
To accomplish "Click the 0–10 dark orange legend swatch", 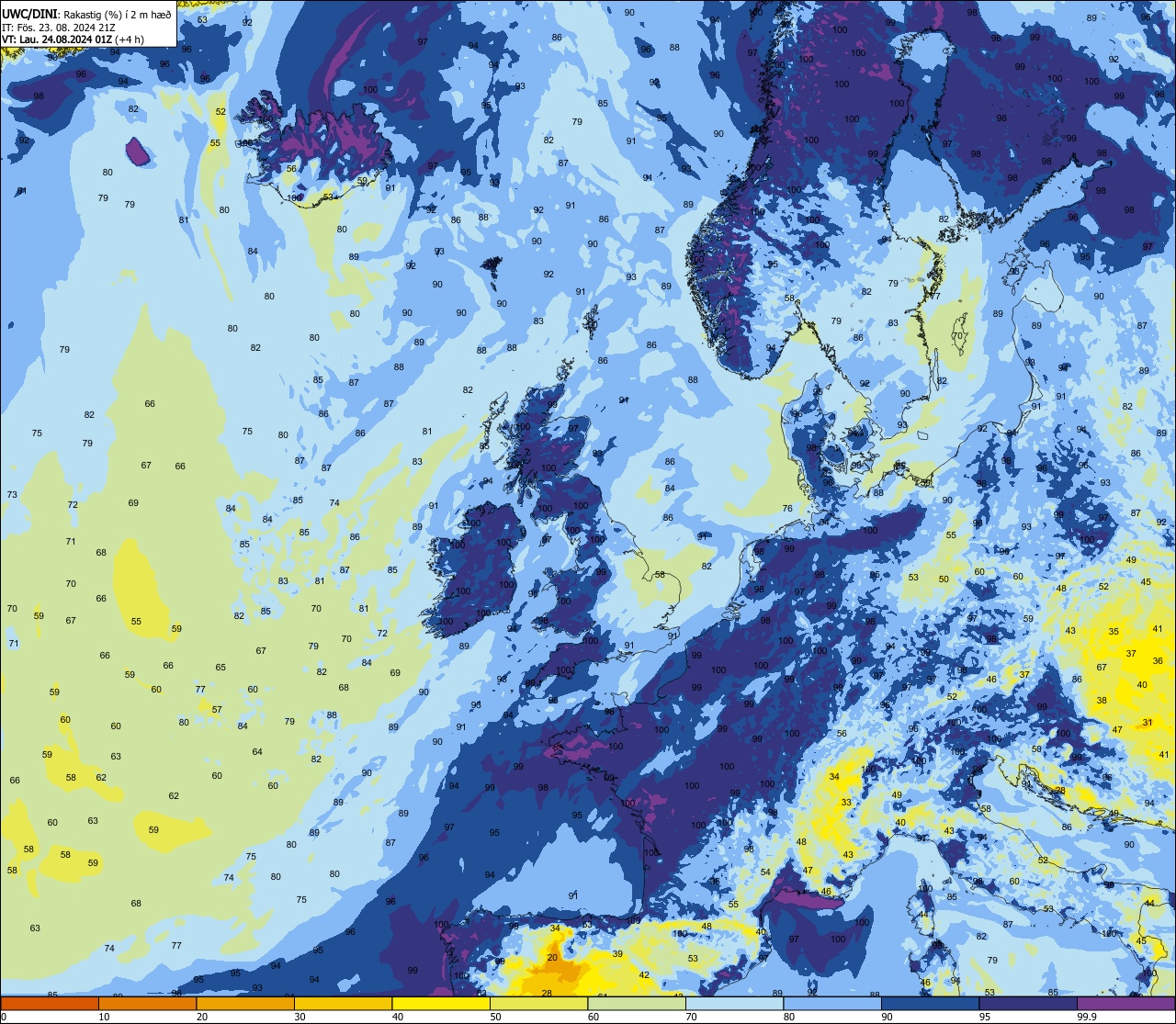I will 50,1003.
